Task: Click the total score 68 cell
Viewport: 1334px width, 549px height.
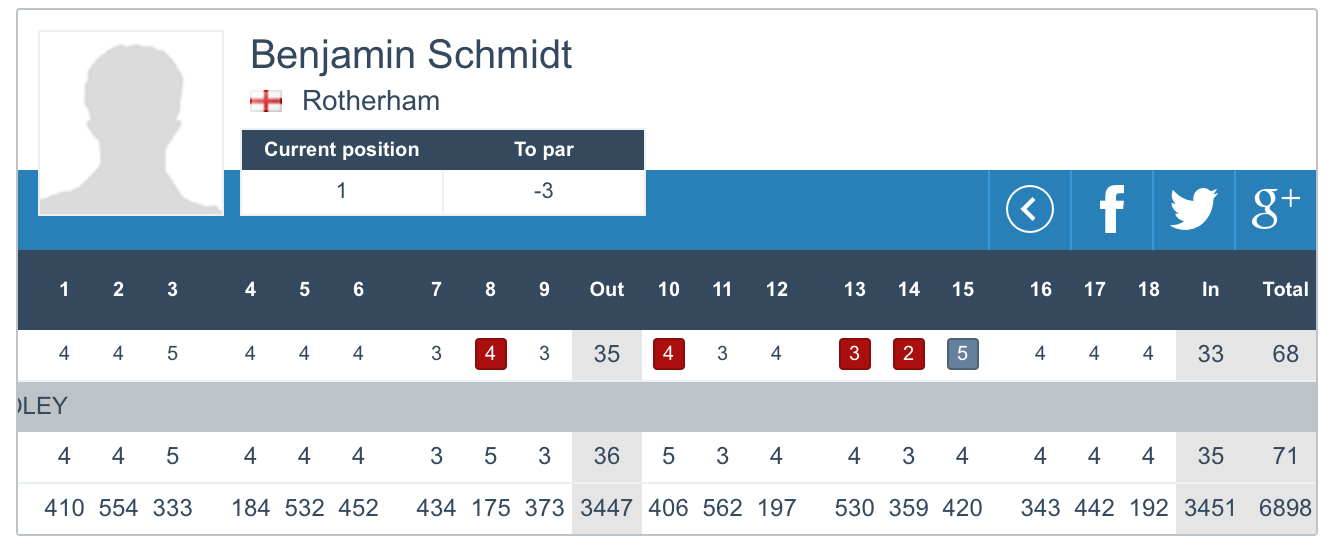Action: coord(1285,355)
